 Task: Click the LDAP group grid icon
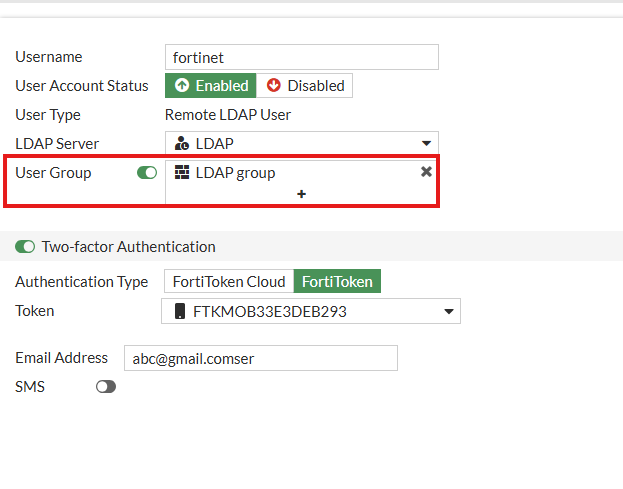click(182, 173)
